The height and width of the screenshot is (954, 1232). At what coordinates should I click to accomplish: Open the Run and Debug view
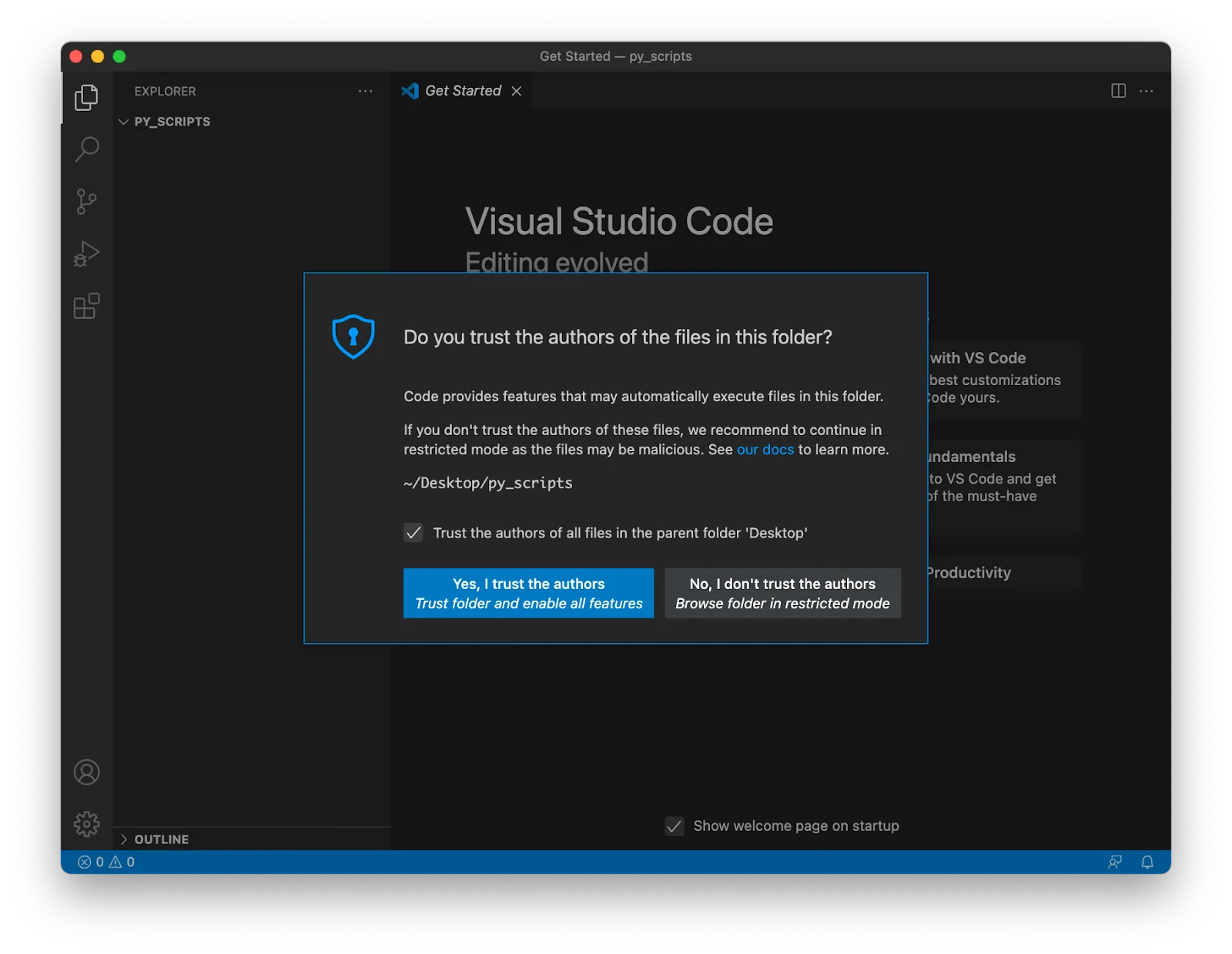pos(86,253)
